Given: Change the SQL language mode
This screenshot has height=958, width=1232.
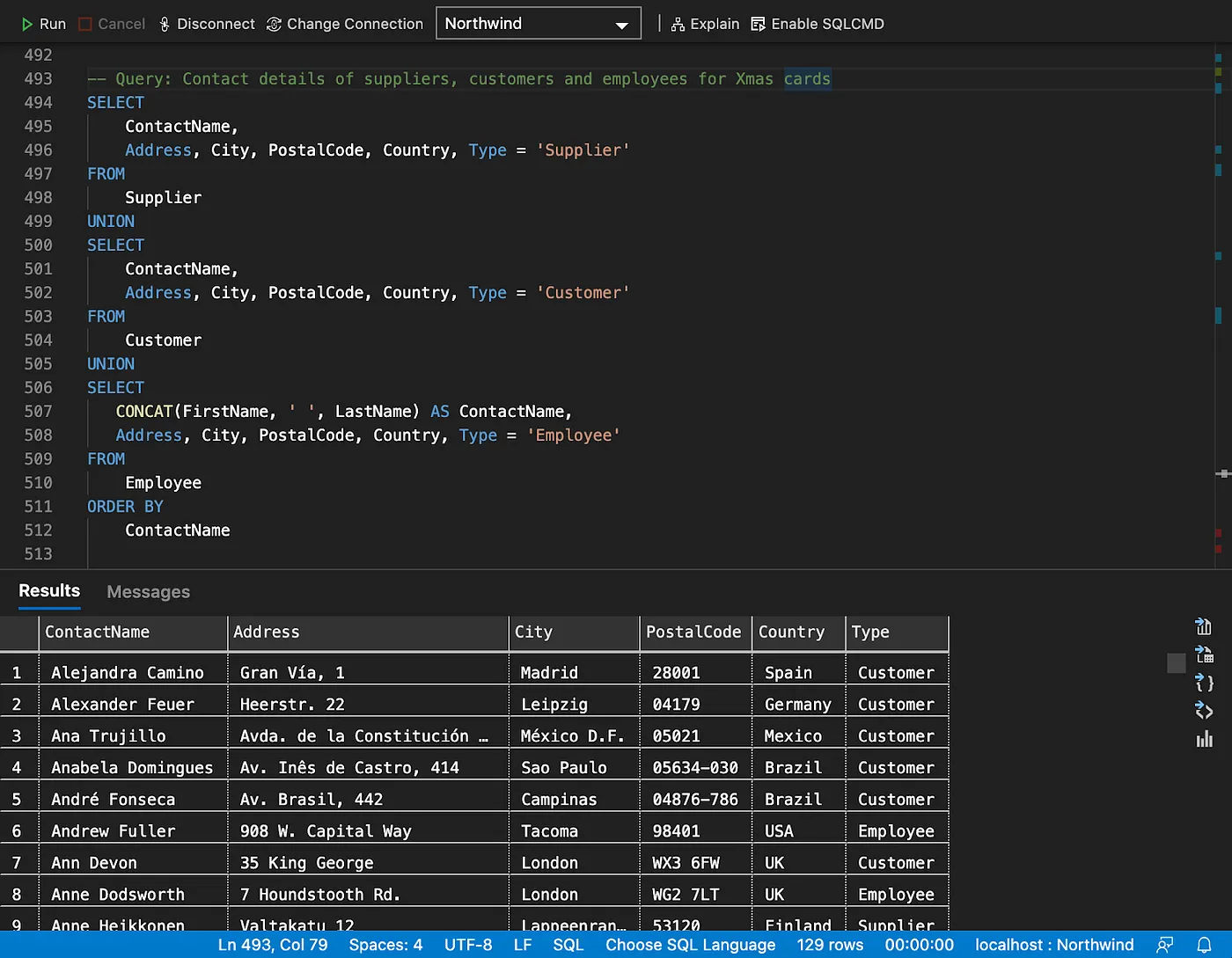Looking at the screenshot, I should coord(568,945).
